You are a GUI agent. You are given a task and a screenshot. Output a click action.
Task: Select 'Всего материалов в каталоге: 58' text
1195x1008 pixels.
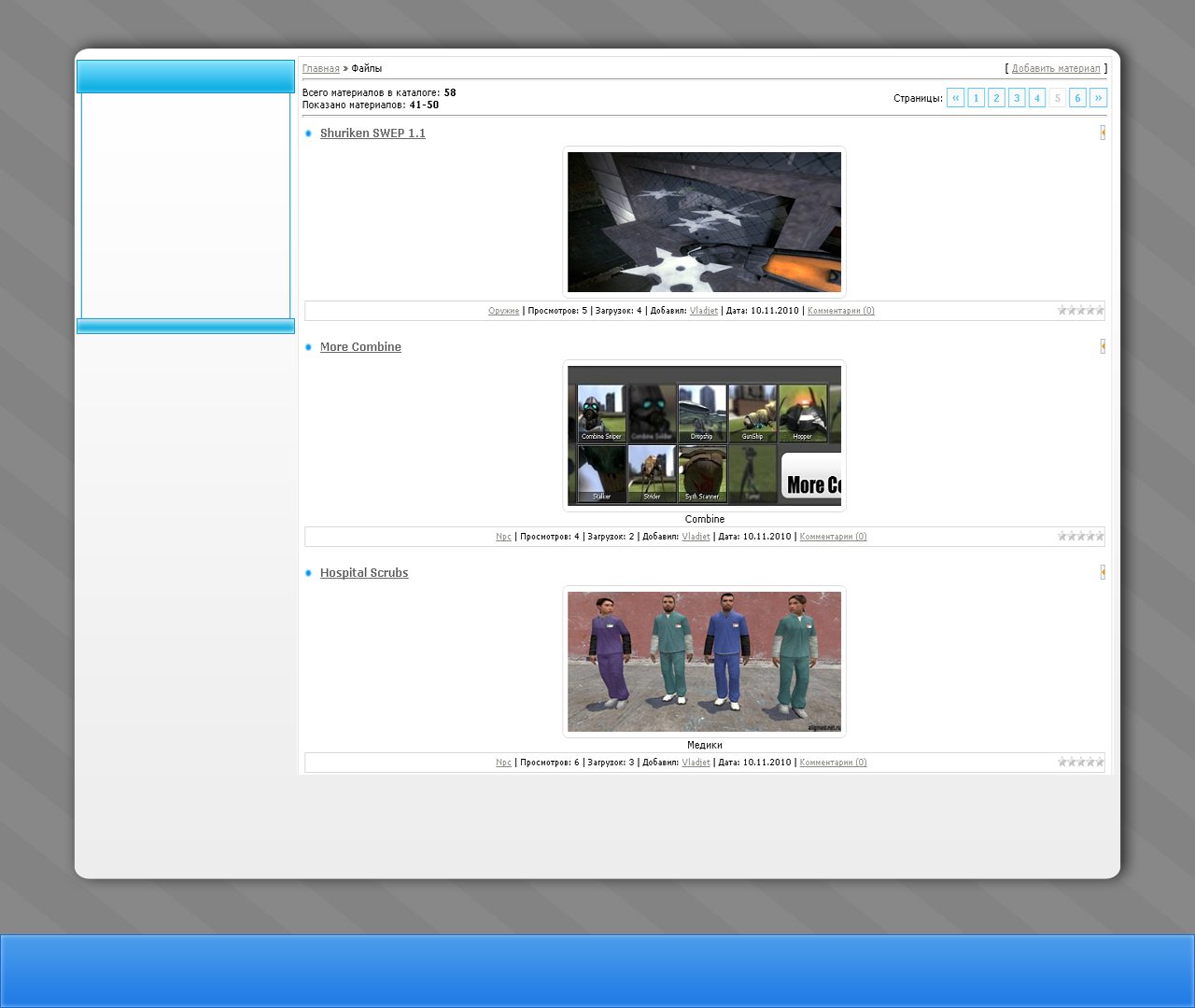click(x=379, y=92)
